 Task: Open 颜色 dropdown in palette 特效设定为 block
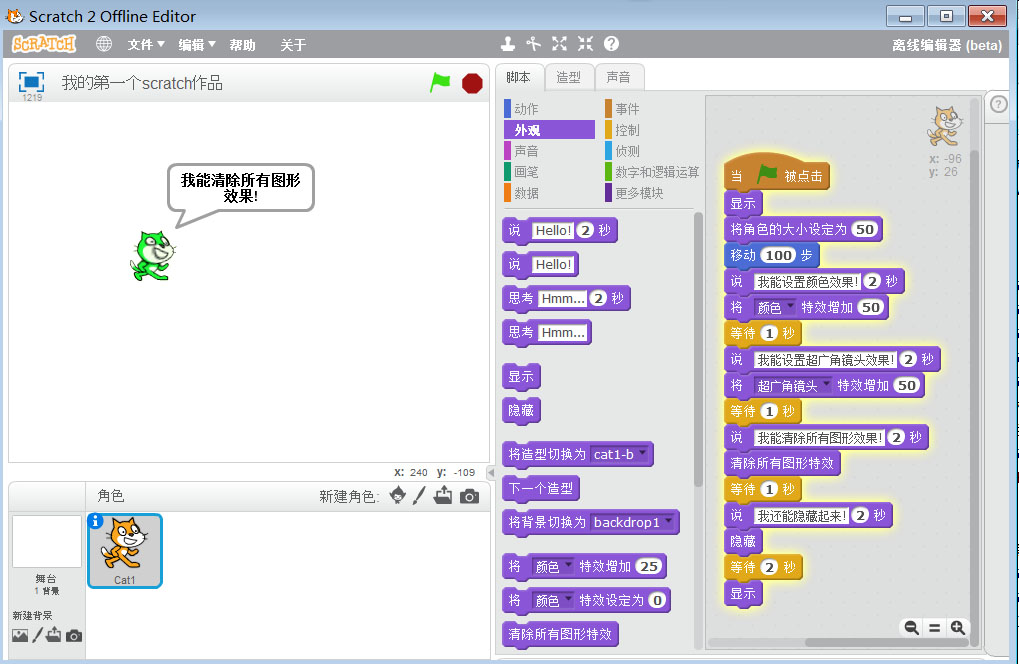[552, 600]
